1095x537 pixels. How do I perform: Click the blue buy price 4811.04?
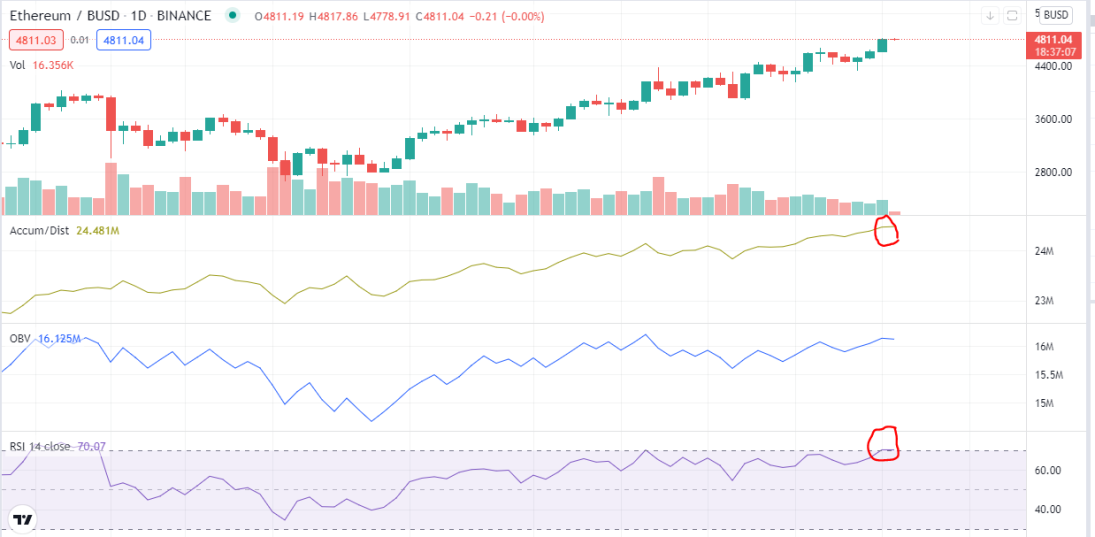coord(123,41)
